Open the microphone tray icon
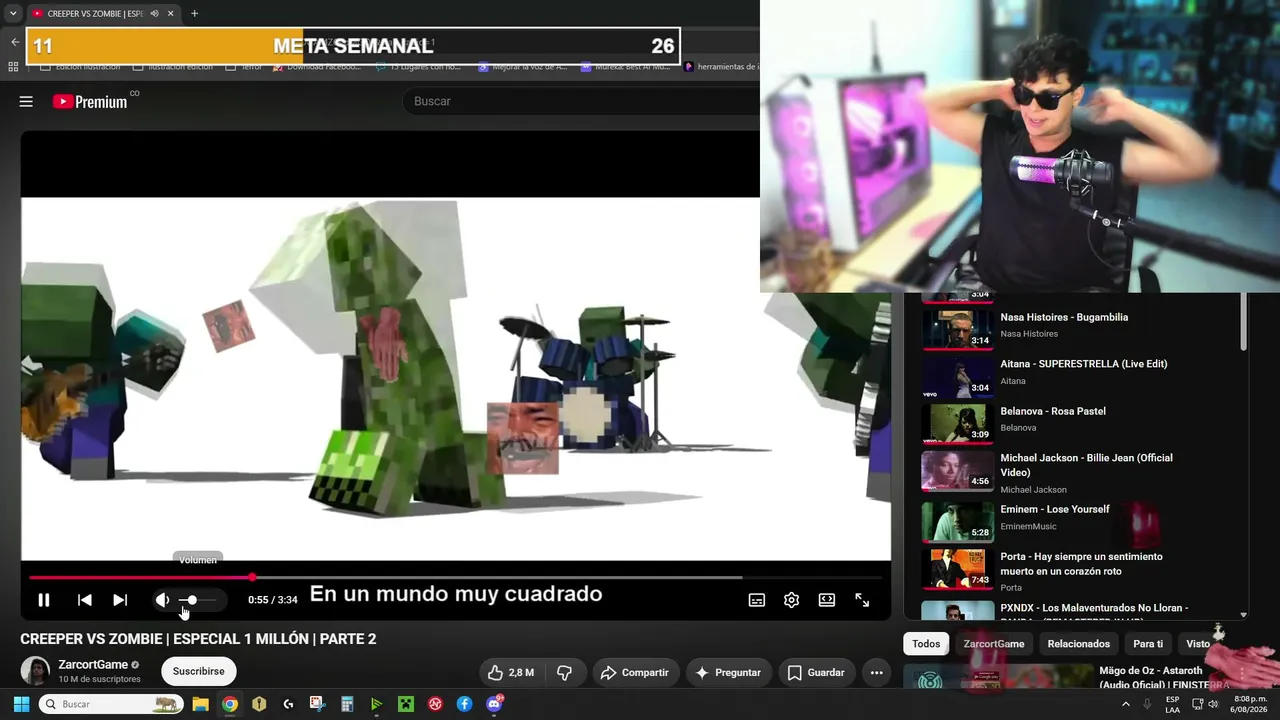This screenshot has width=1280, height=720. [1147, 704]
